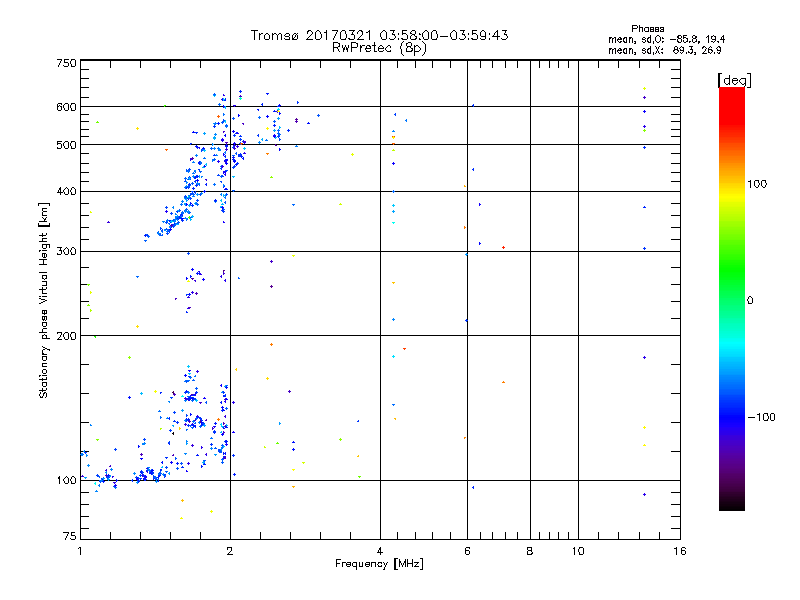Click the '2' x-axis tick label
800x600 pixels.
click(230, 551)
